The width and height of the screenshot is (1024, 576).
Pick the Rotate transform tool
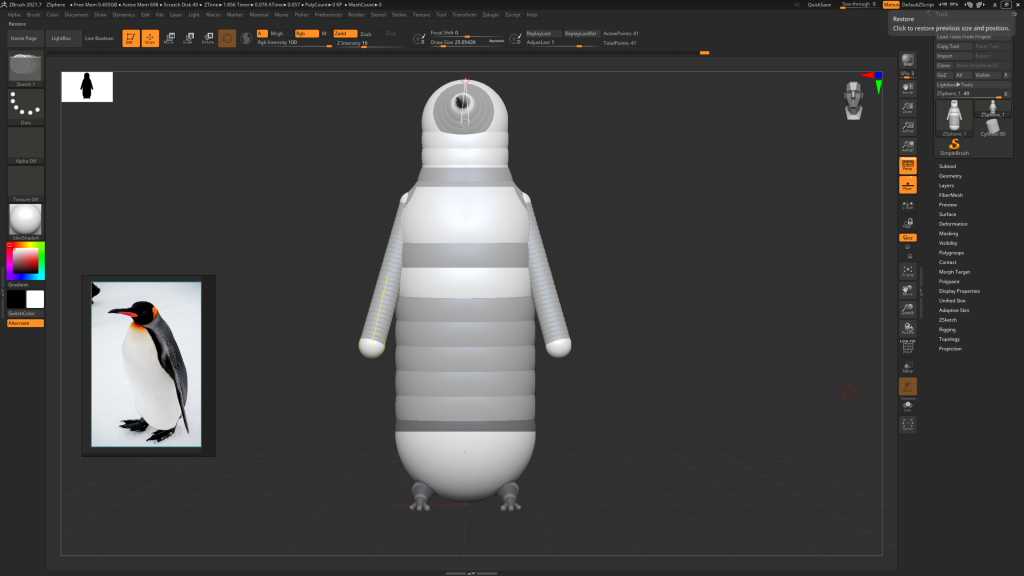[x=207, y=39]
